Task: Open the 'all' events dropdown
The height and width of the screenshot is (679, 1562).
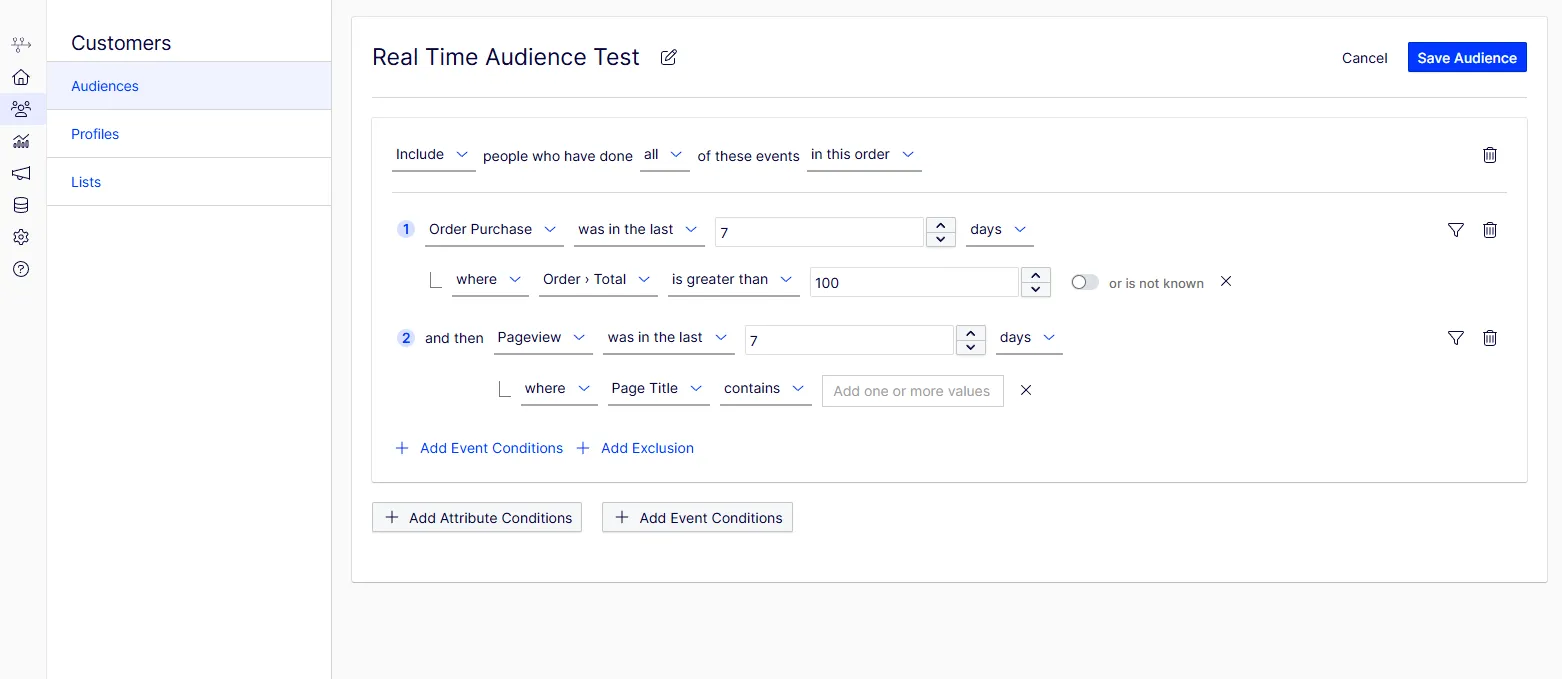Action: point(665,155)
